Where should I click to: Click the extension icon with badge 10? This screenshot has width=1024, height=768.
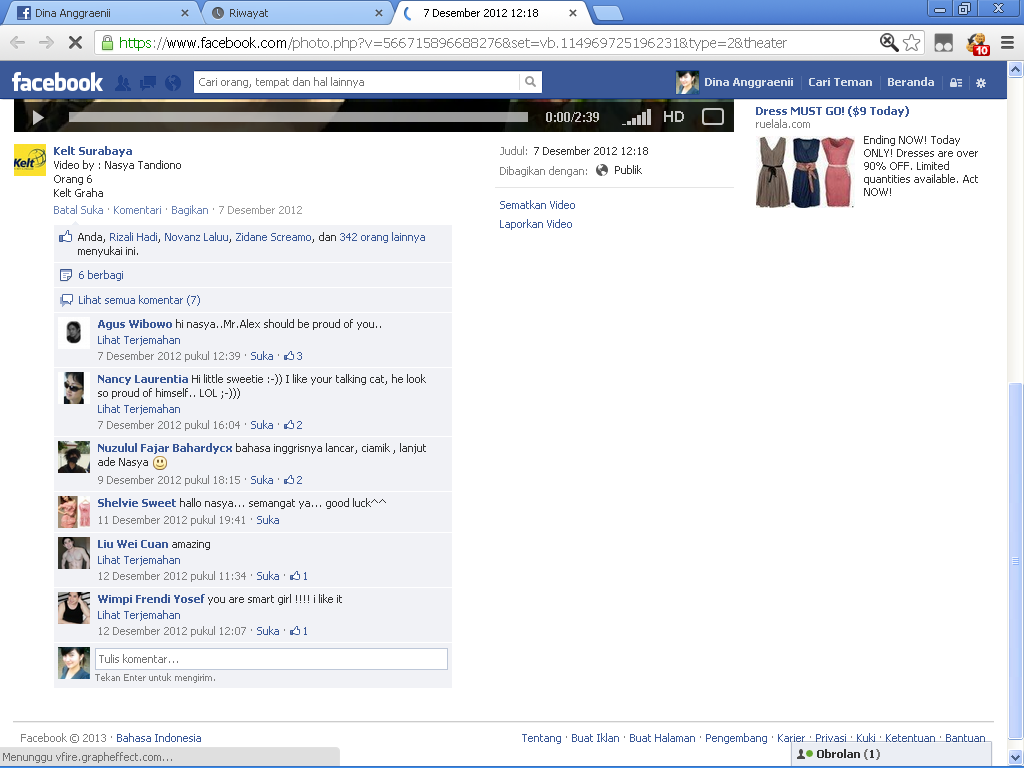point(977,44)
